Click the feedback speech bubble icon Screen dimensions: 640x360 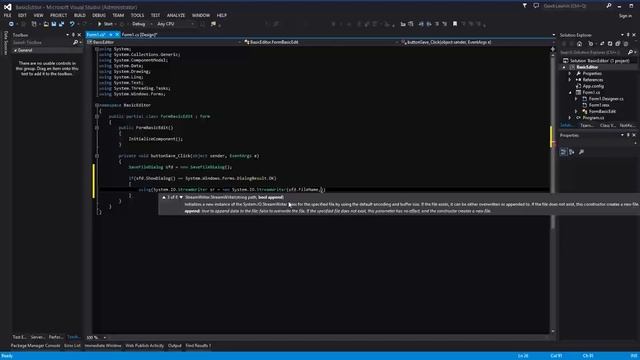click(536, 6)
